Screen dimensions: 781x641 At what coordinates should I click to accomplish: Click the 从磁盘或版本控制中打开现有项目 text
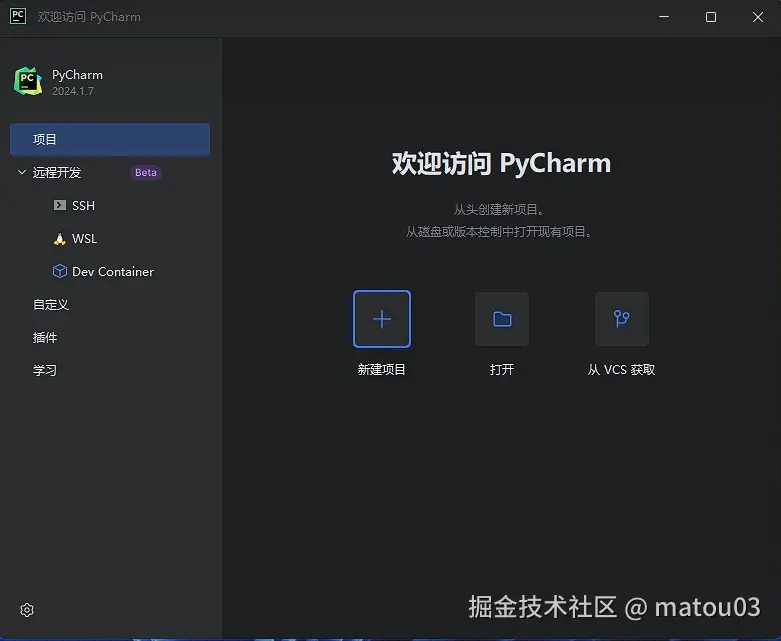498,232
